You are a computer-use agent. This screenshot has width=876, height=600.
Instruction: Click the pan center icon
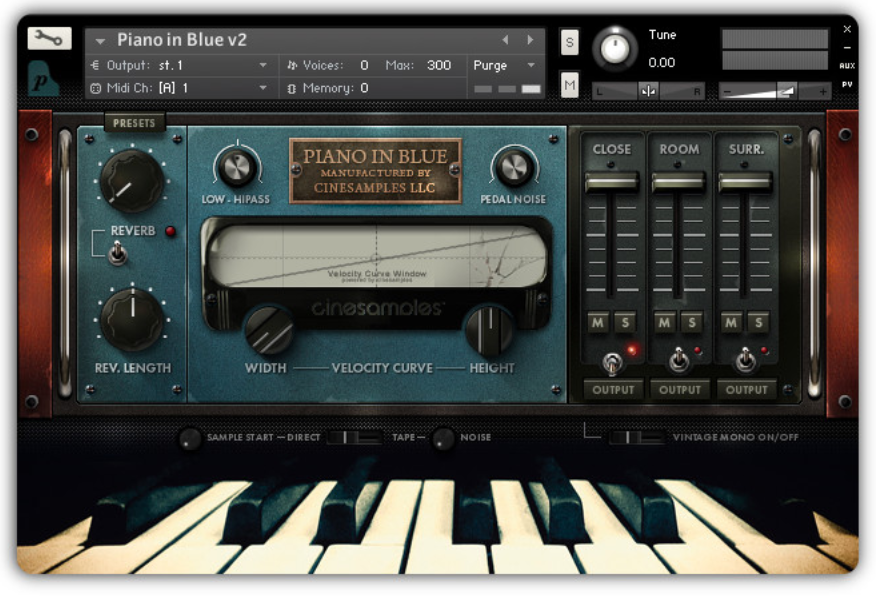[648, 91]
